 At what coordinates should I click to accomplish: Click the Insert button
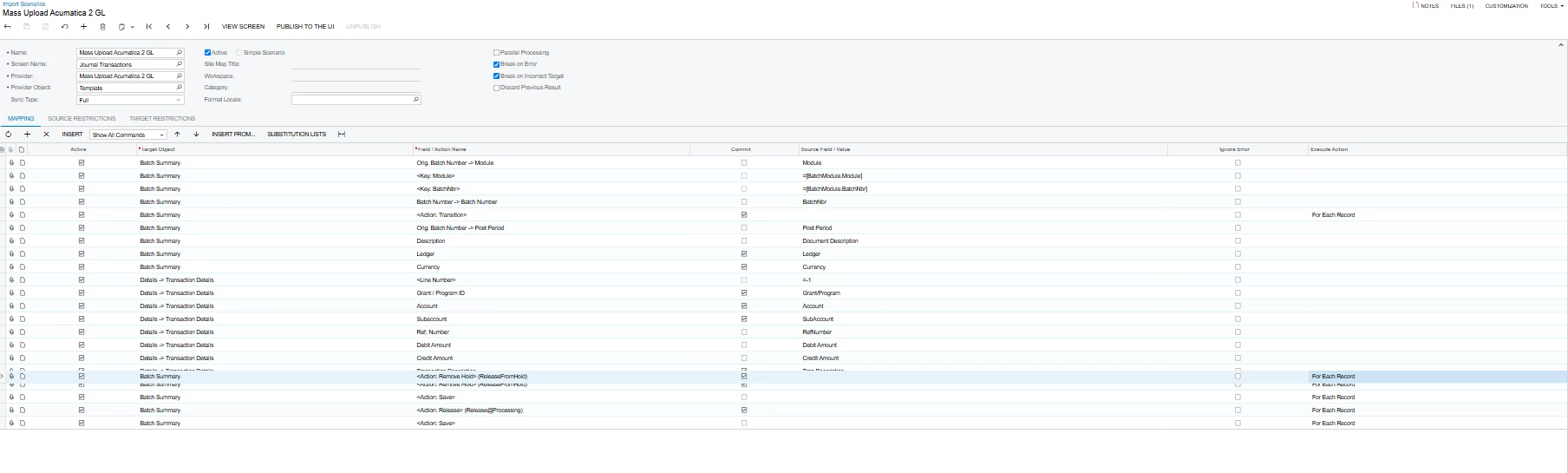click(x=72, y=135)
